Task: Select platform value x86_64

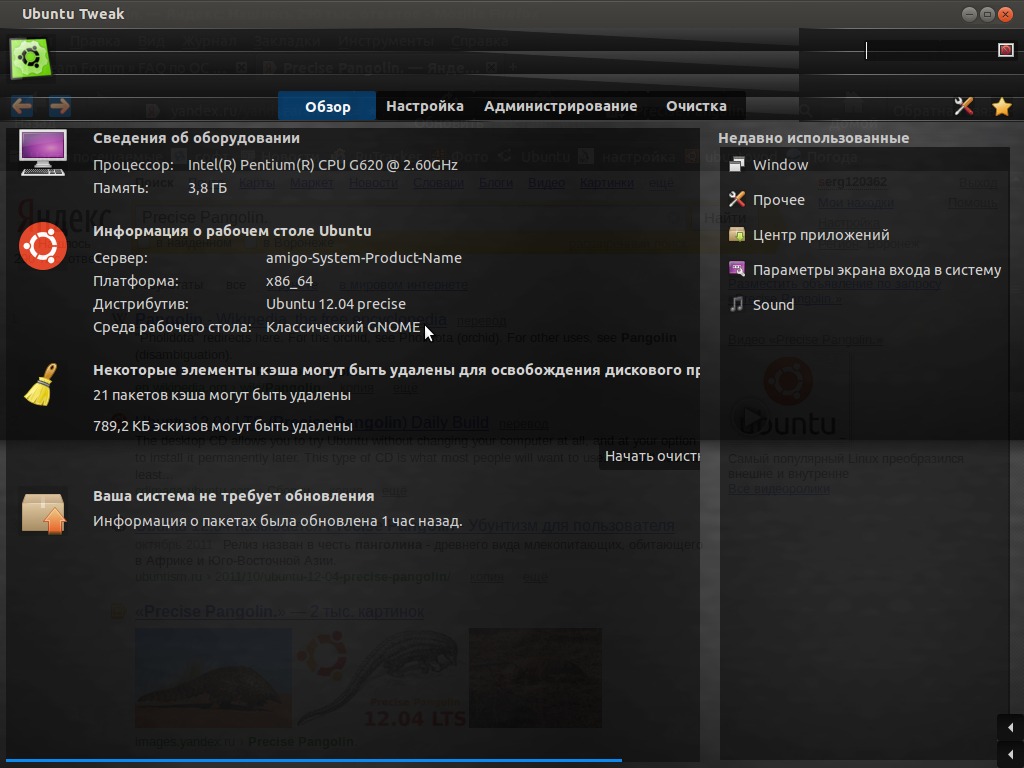Action: click(x=289, y=281)
